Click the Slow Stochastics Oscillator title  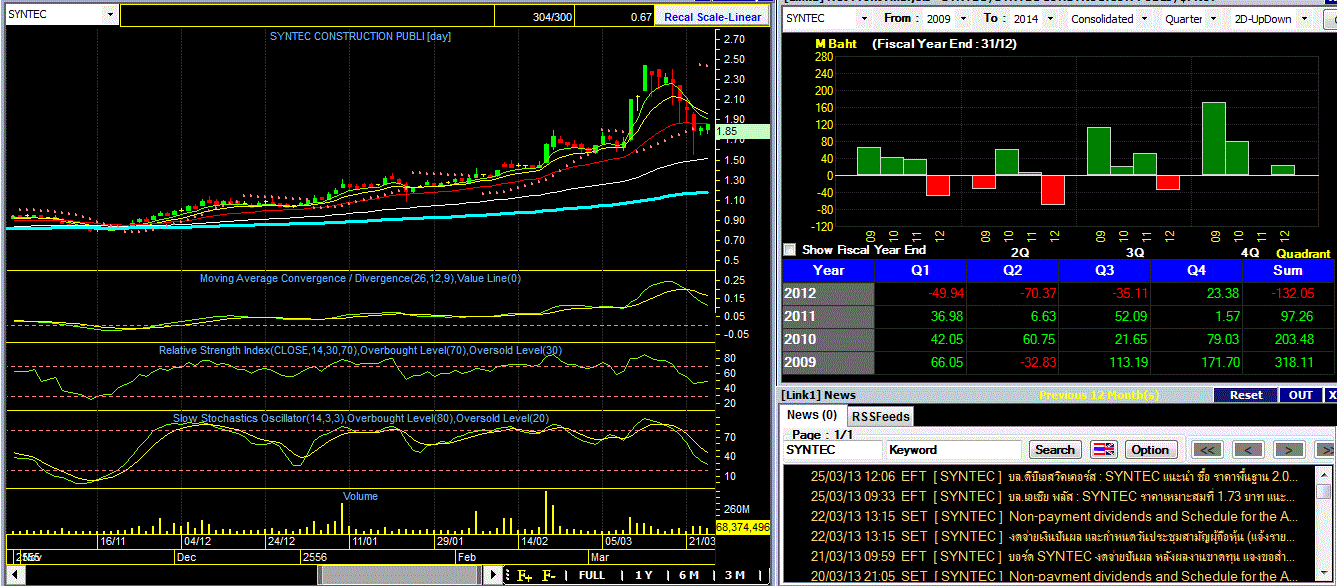[360, 417]
